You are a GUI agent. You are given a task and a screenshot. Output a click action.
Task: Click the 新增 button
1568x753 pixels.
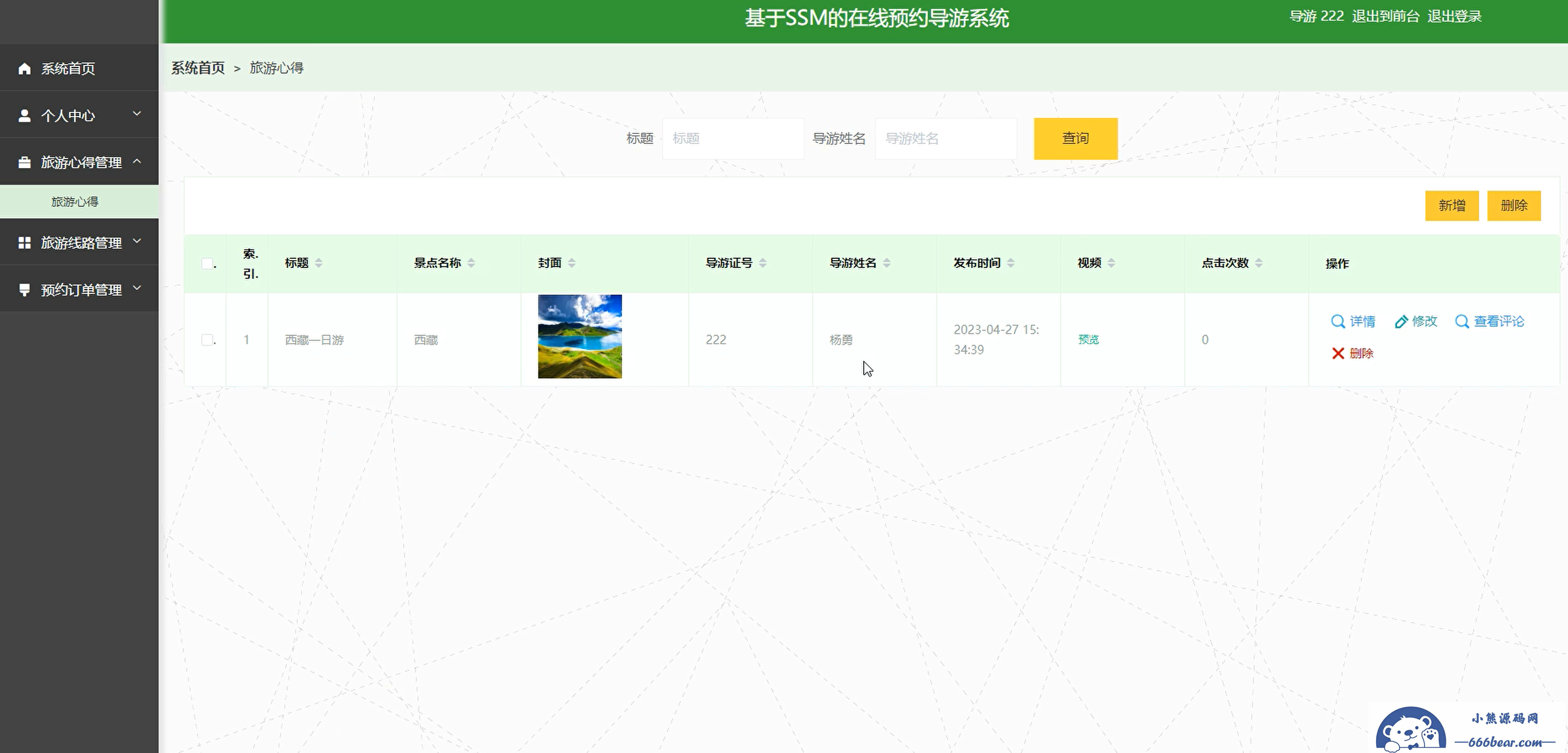click(x=1452, y=206)
